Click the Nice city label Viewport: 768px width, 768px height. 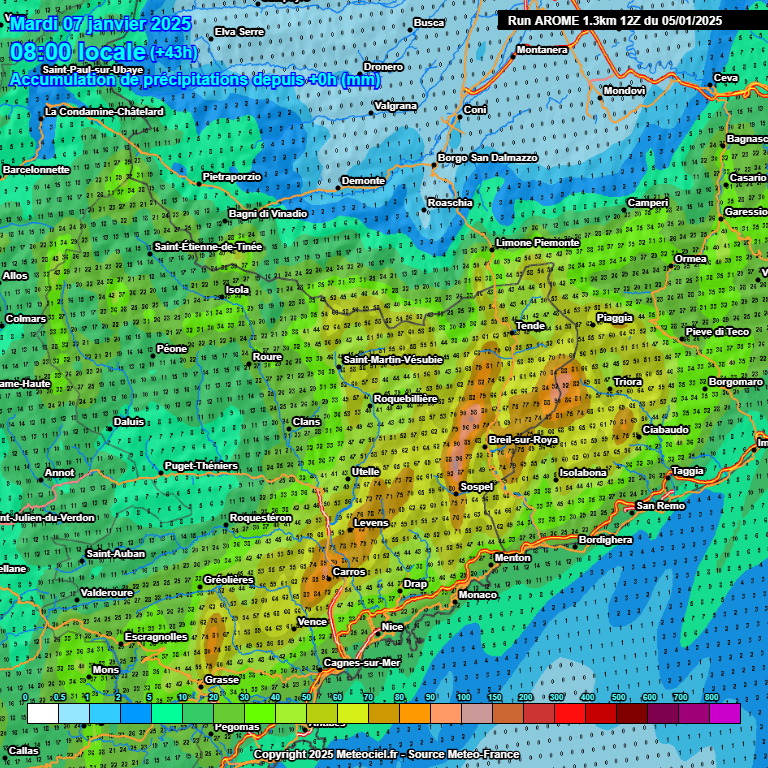pos(393,627)
